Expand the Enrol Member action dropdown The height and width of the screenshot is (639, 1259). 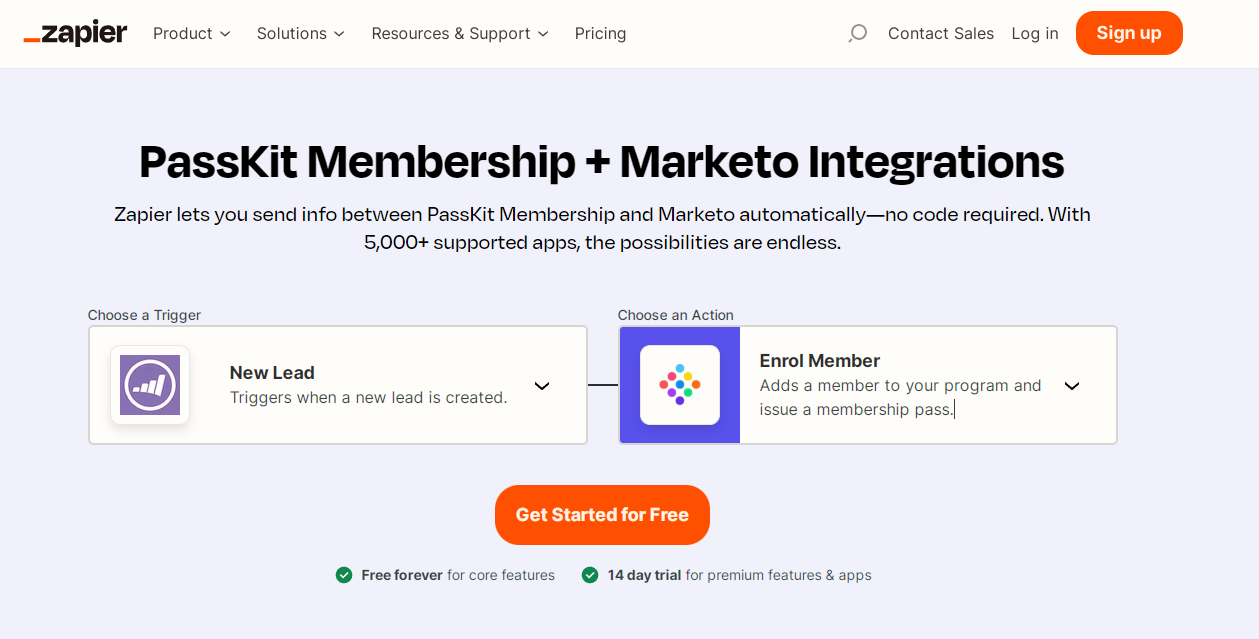coord(1072,386)
